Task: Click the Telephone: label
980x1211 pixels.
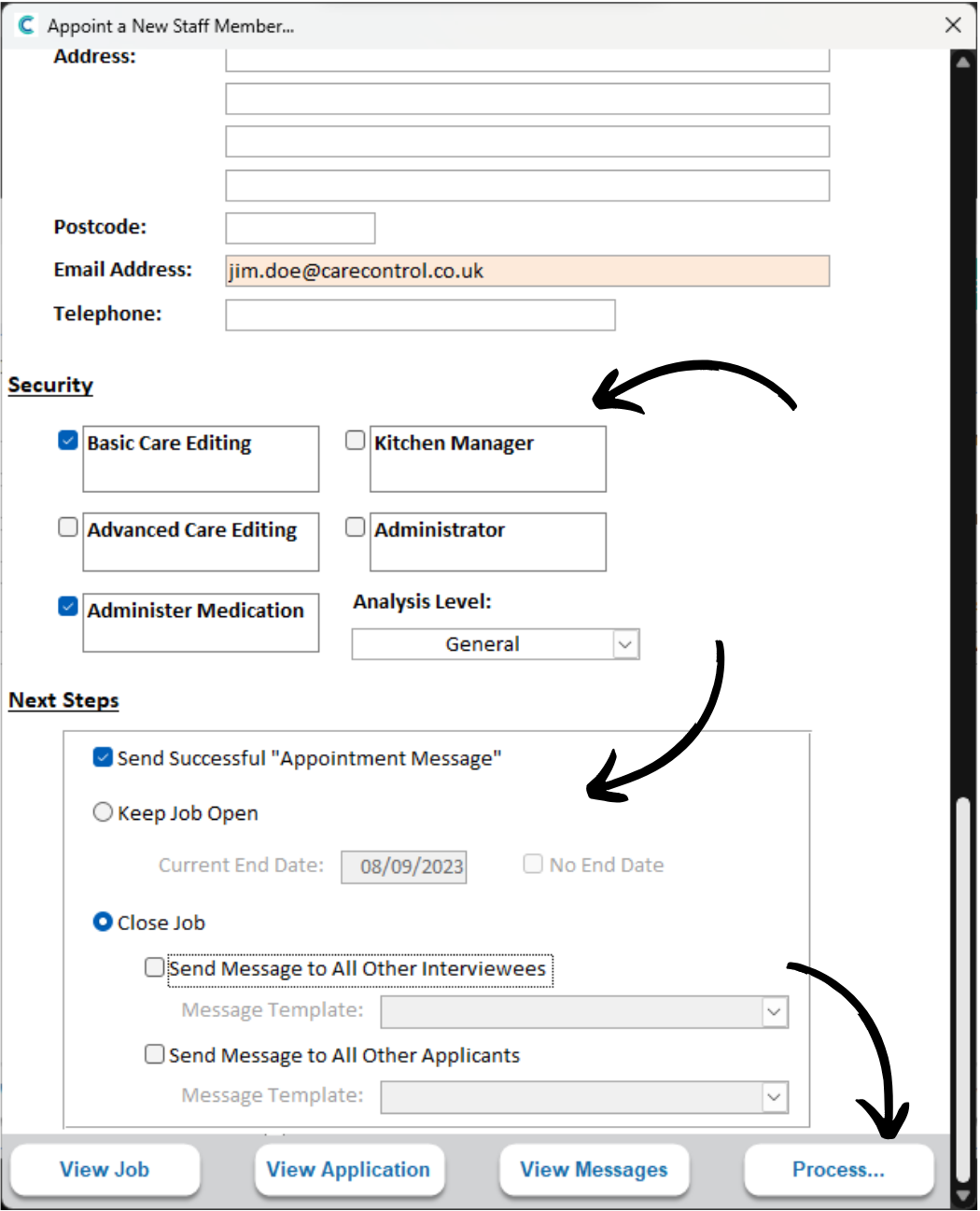Action: point(107,314)
